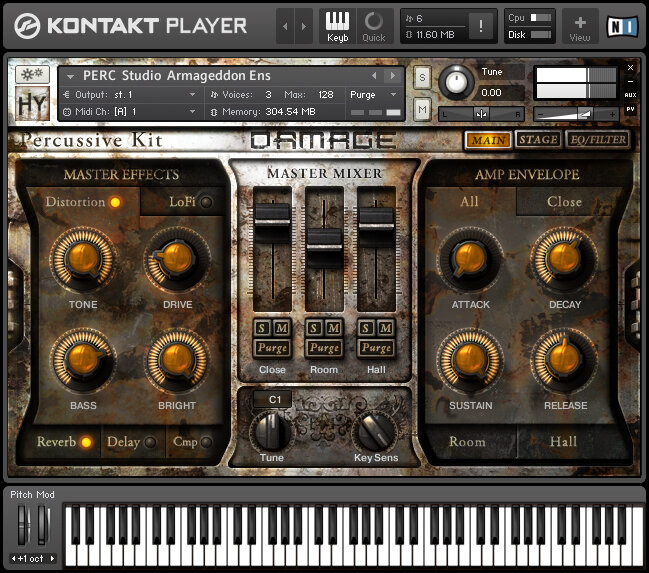Enable the LoFi effect

206,202
